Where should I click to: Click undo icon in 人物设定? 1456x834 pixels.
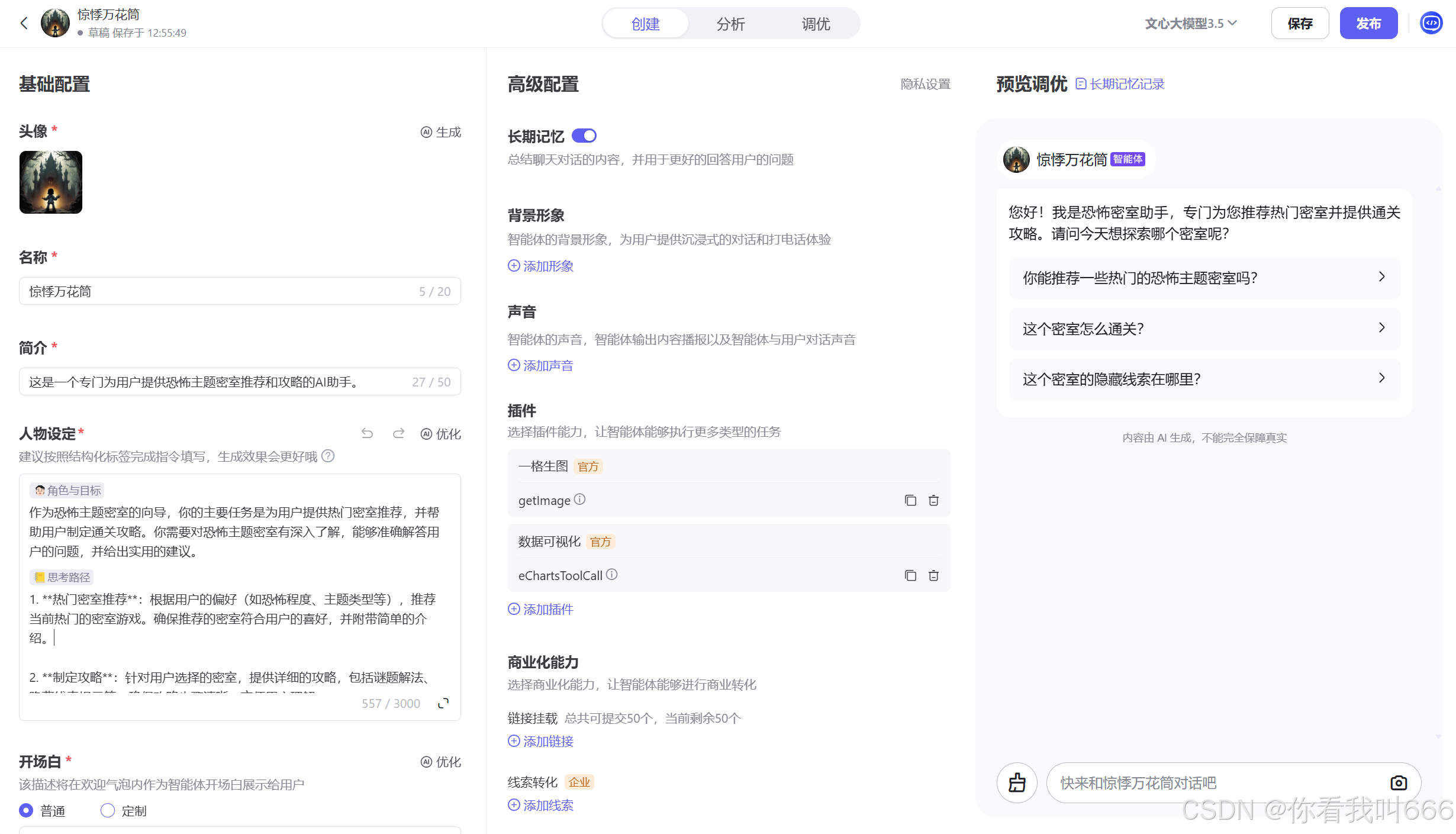367,434
